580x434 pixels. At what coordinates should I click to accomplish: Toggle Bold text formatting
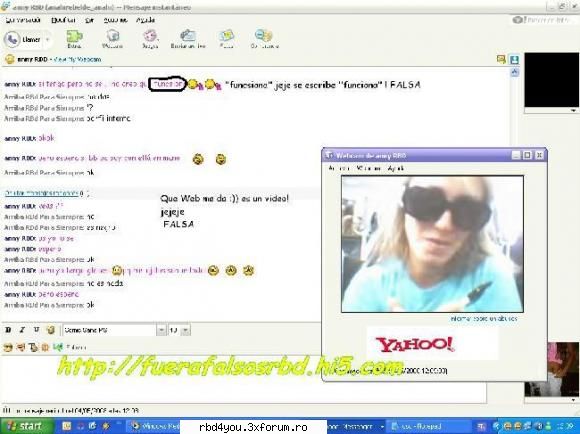[8, 330]
